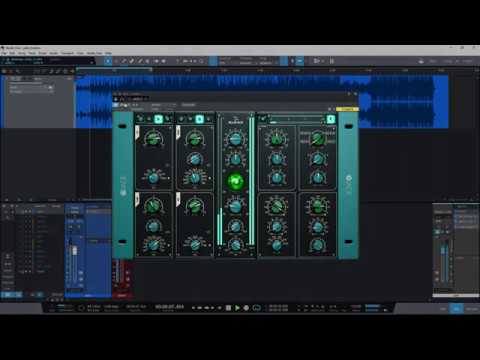Start playback with the green Play button
Screen dimensions: 480x360
(x=237, y=308)
